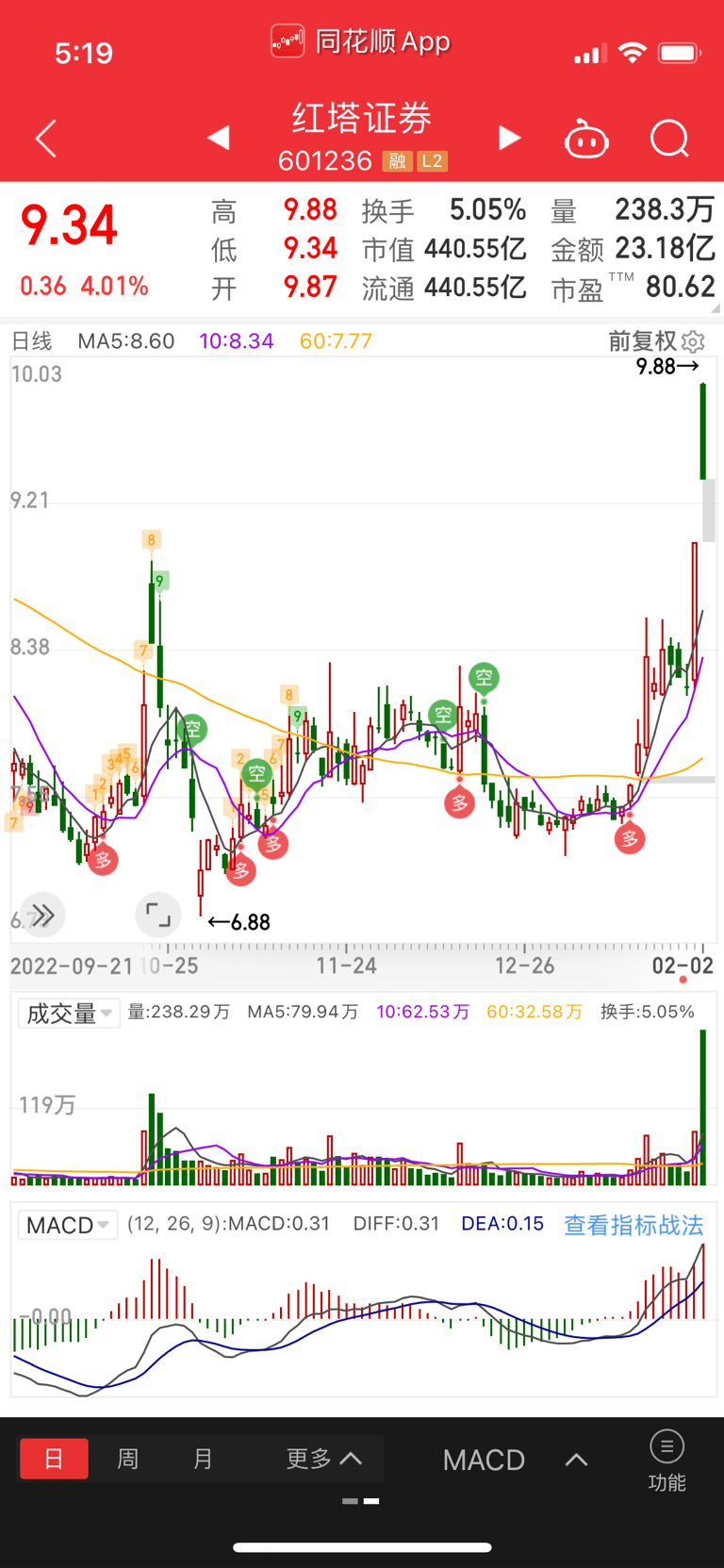Tap the current price 9.34
Screen dimensions: 724x1568
(x=69, y=226)
